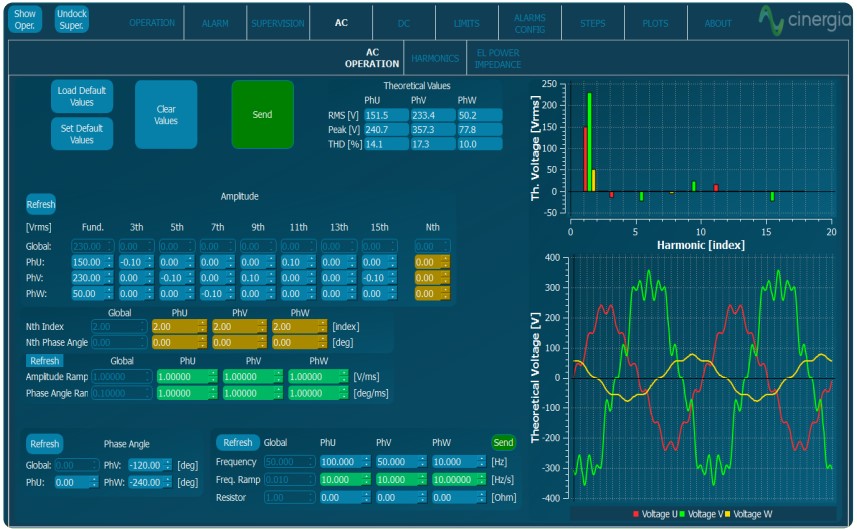
Task: Click the red Voltage U legend swatch
Action: pyautogui.click(x=636, y=514)
